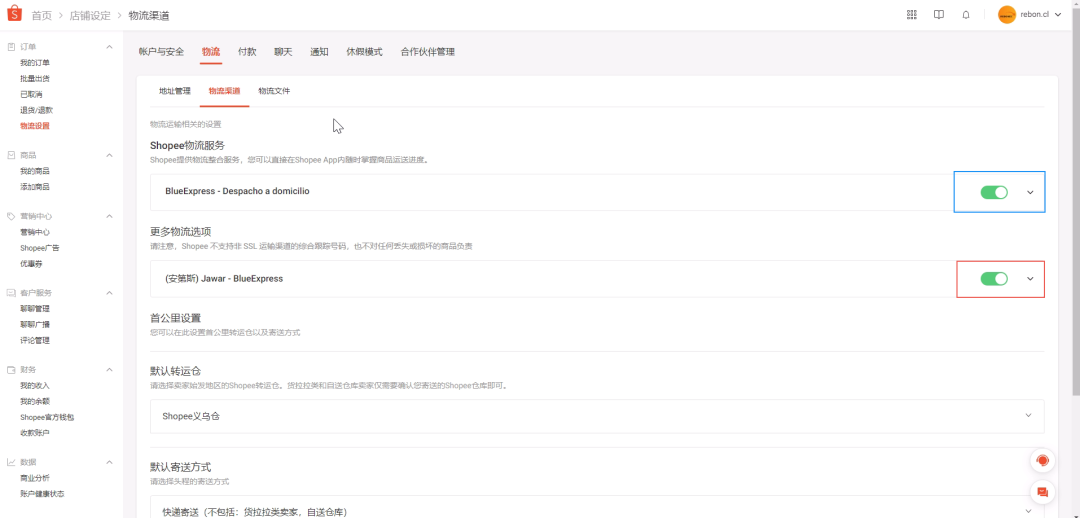The width and height of the screenshot is (1080, 518).
Task: Open the 休假模式 tab
Action: pos(364,52)
